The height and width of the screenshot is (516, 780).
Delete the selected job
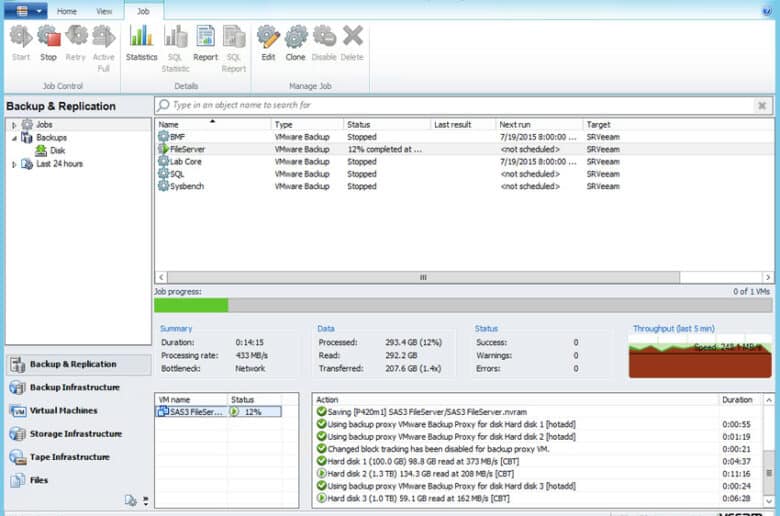pyautogui.click(x=352, y=43)
